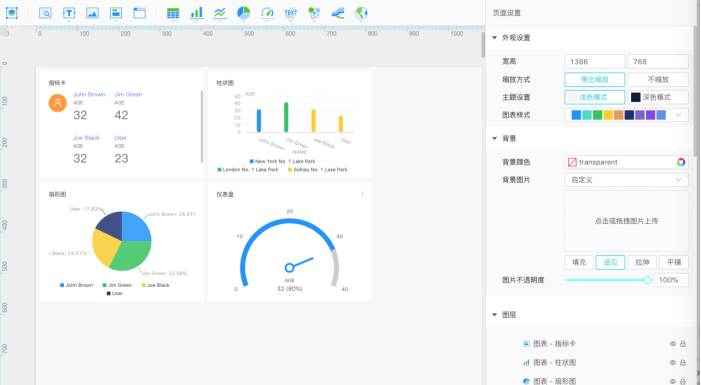Add a sankey flow chart from toolbar
The width and height of the screenshot is (701, 385).
(338, 13)
